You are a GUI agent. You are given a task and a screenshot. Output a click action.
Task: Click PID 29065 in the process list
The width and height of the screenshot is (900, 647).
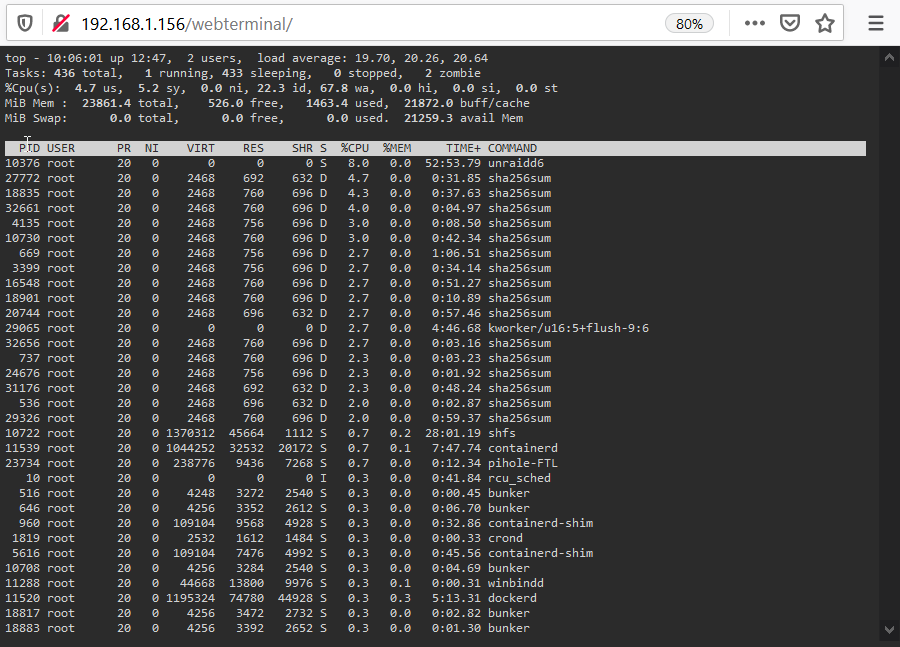pos(22,328)
